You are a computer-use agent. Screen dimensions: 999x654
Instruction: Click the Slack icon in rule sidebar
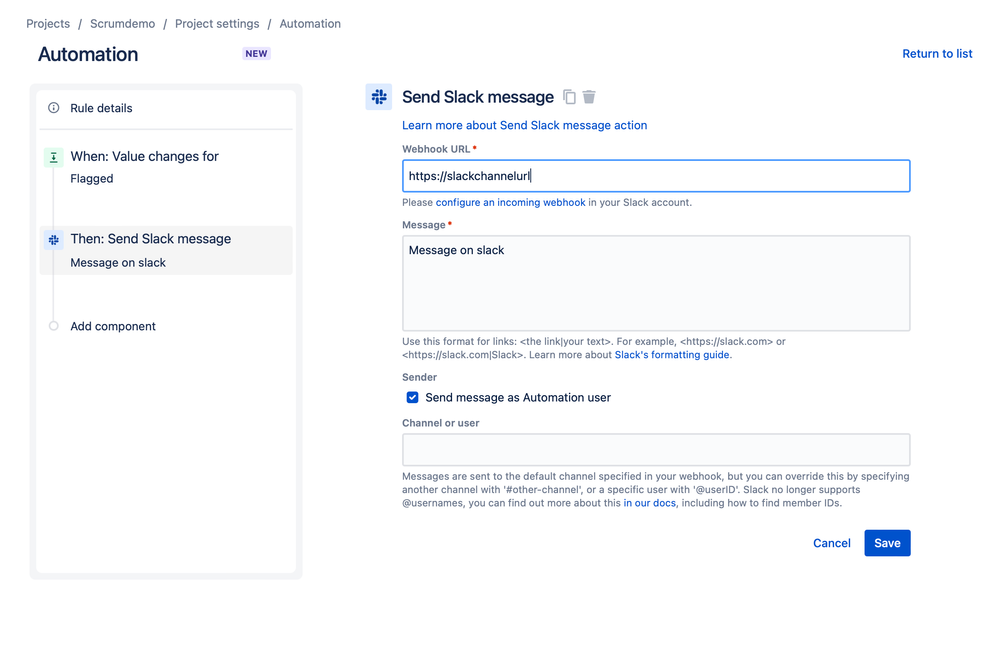(54, 240)
